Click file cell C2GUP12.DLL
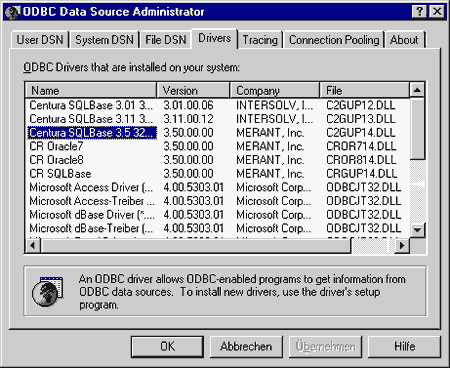Viewport: 450px width, 368px height. point(361,105)
